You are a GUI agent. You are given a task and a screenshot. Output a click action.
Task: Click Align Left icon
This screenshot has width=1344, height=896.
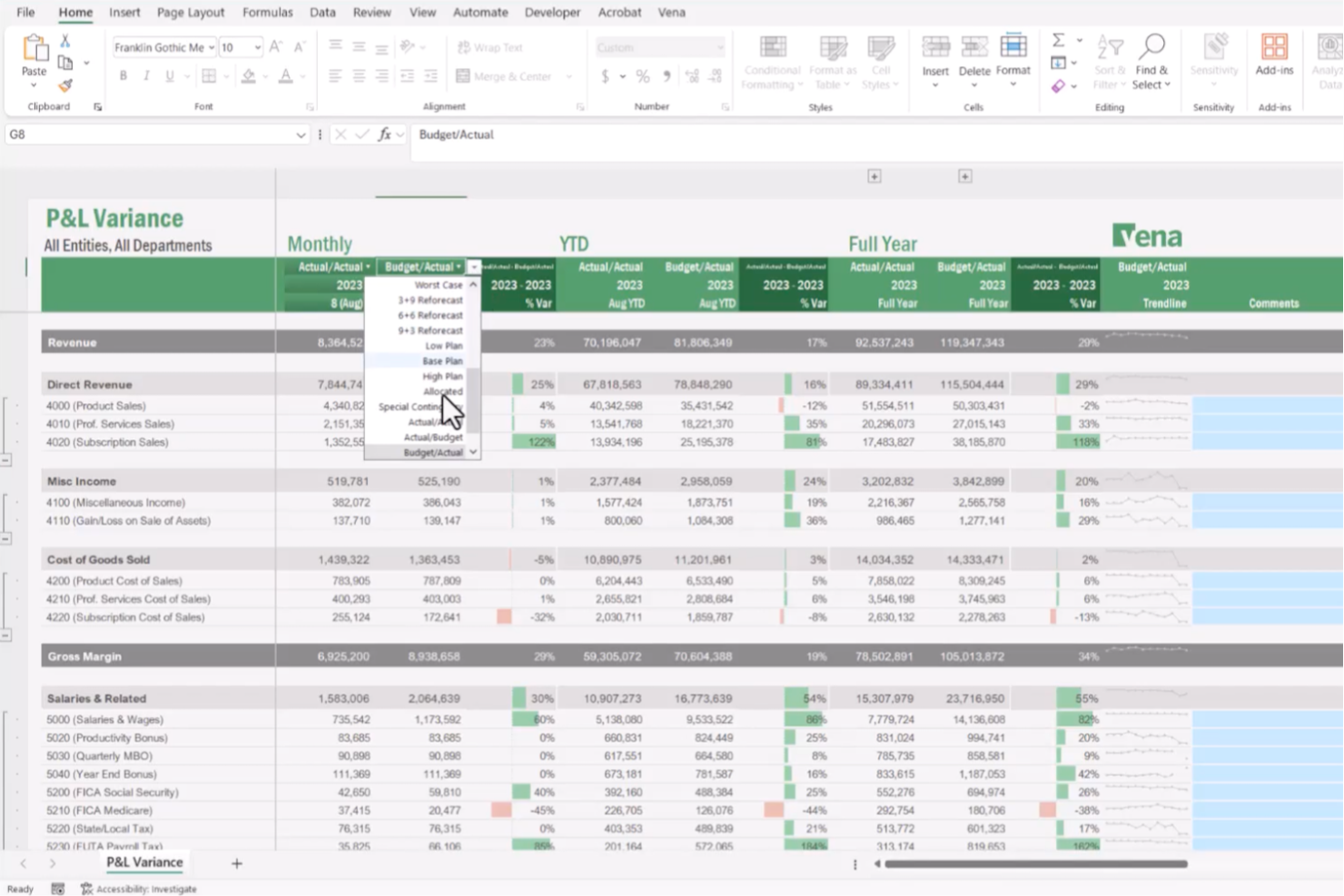pyautogui.click(x=335, y=76)
